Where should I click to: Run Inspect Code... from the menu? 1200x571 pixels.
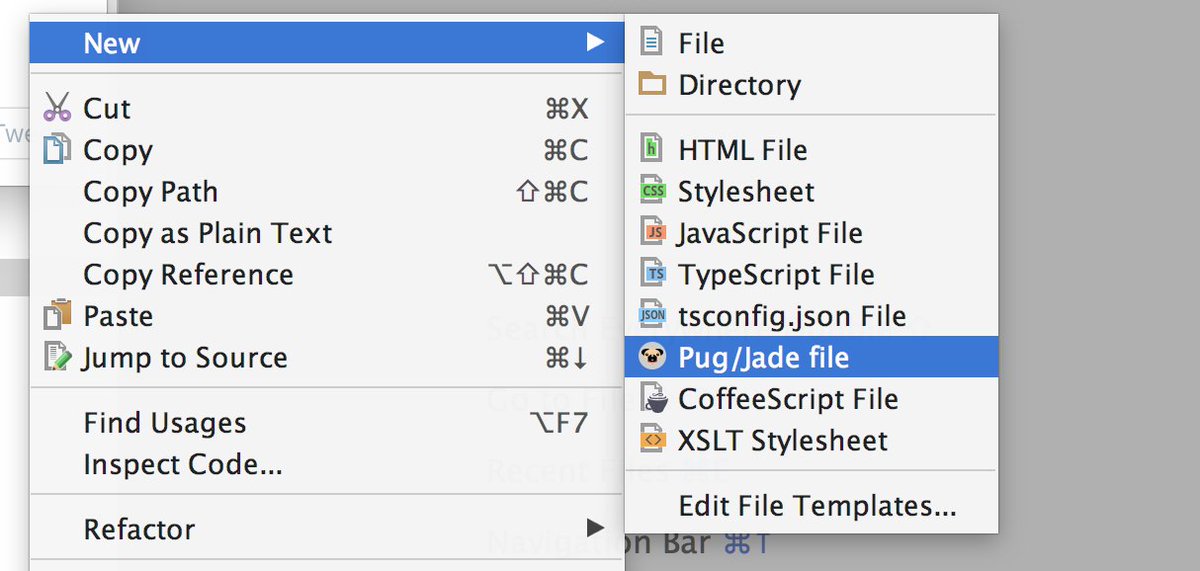pos(327,465)
